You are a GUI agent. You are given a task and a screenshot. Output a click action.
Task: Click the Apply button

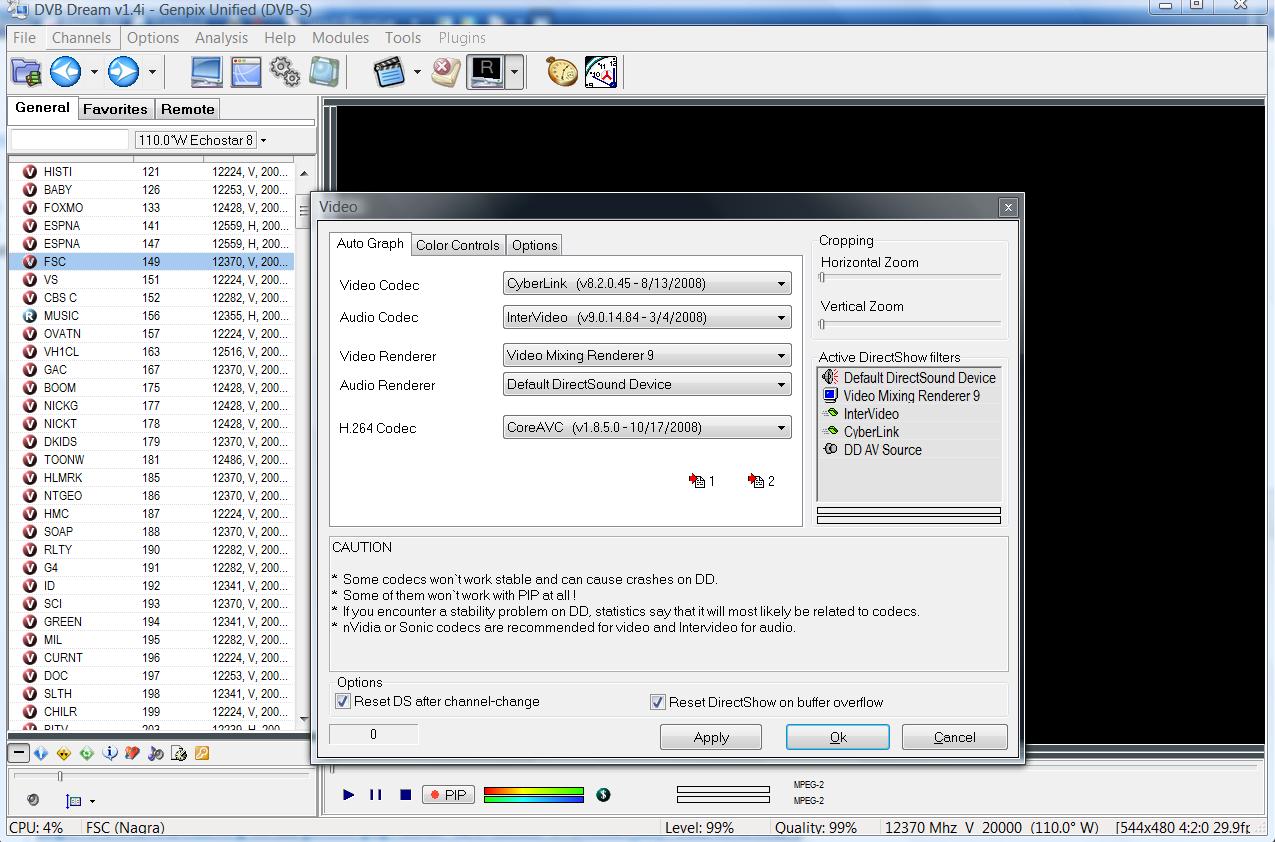point(711,737)
